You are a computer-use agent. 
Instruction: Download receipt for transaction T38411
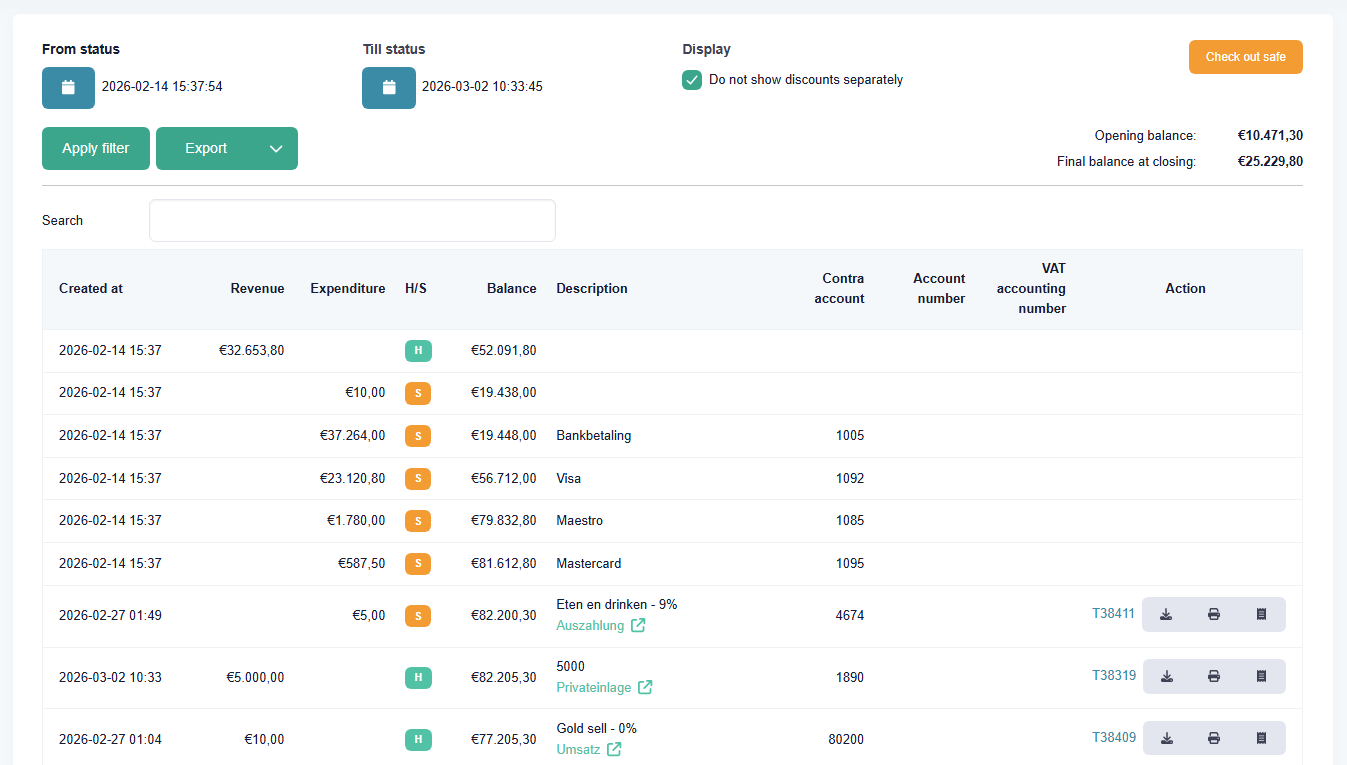tap(1166, 614)
